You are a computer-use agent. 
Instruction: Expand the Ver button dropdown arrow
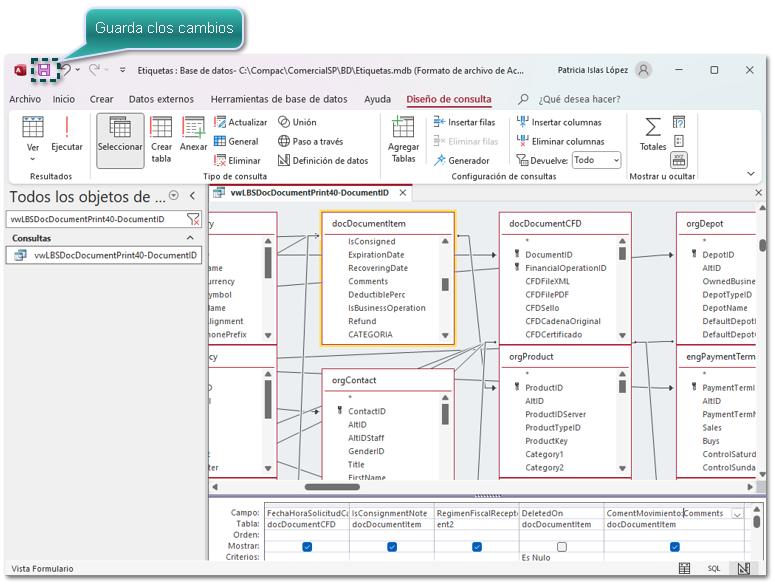pyautogui.click(x=33, y=160)
